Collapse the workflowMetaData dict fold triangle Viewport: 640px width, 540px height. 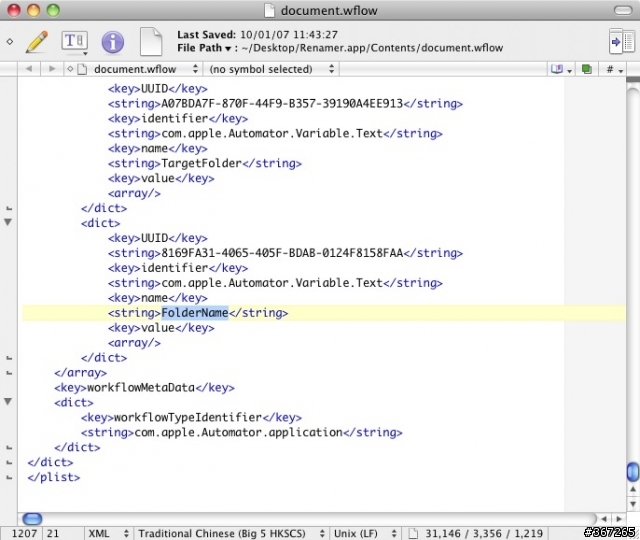(8, 402)
